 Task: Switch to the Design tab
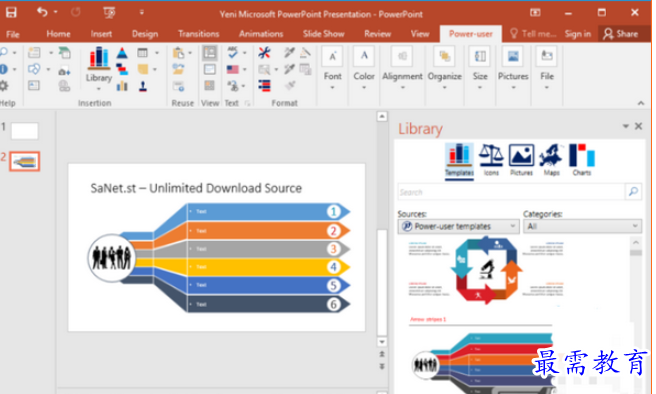[145, 34]
